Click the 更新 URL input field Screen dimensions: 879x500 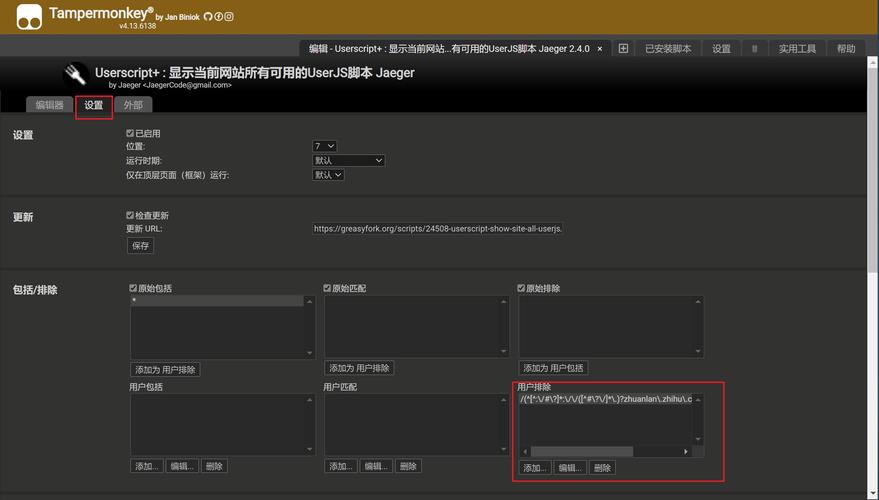[x=438, y=229]
